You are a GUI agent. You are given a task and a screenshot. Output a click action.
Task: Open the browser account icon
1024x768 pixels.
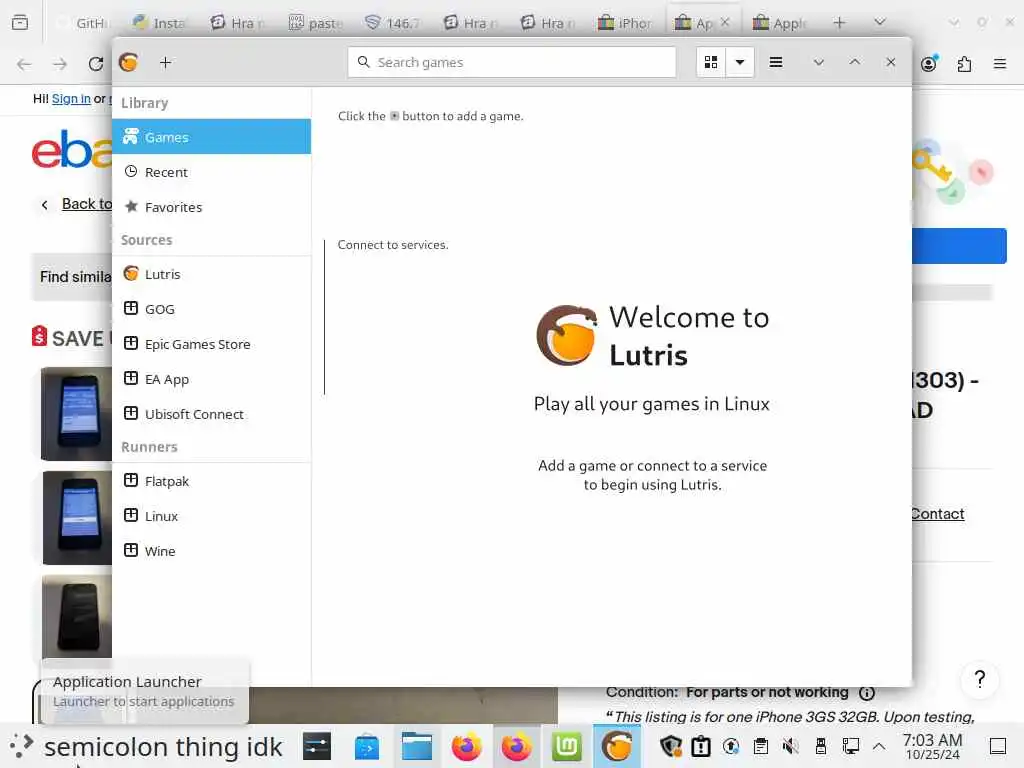point(929,63)
